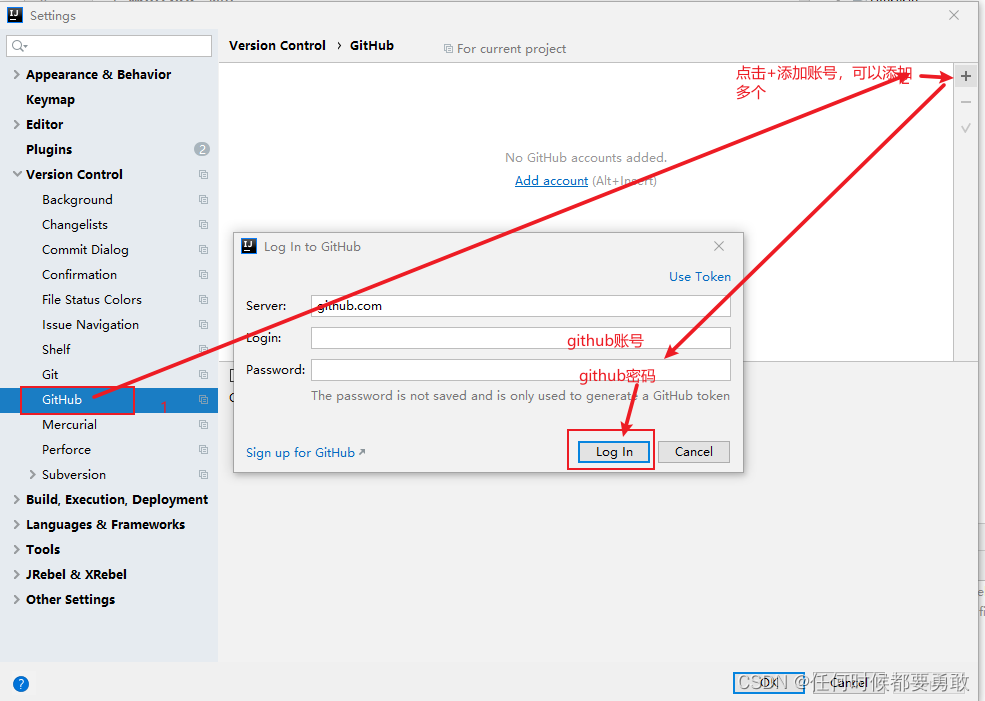985x701 pixels.
Task: Select Confirmation settings item
Action: (x=79, y=274)
